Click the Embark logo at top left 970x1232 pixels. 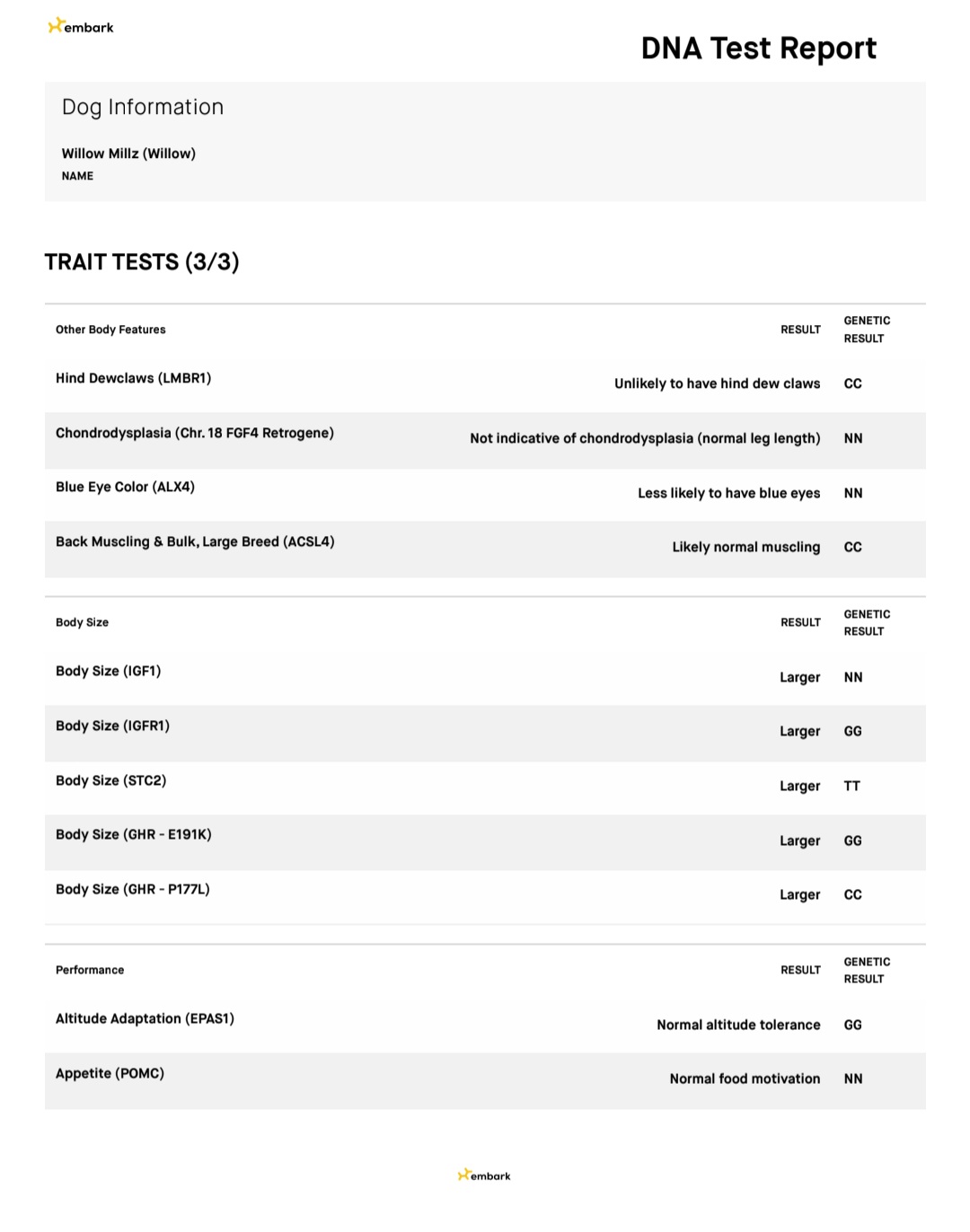(x=81, y=27)
